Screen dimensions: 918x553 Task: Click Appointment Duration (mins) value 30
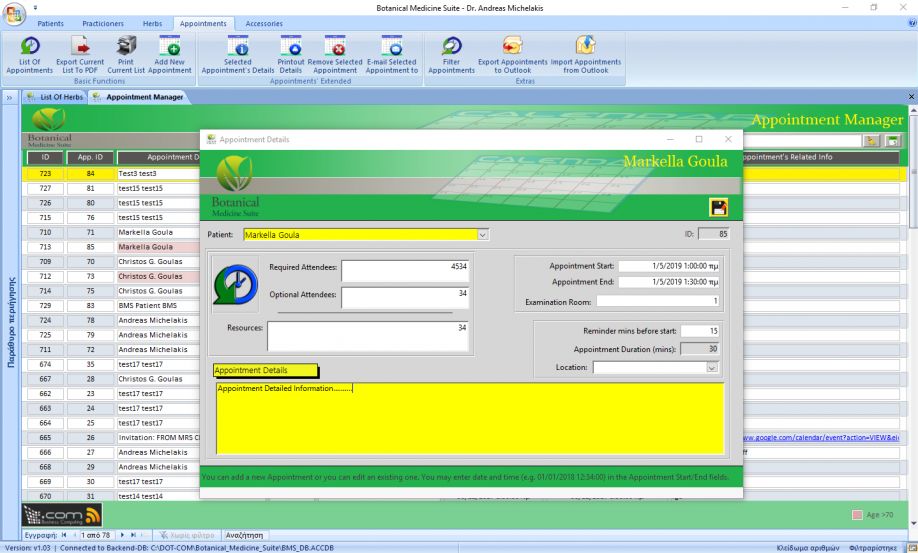(x=700, y=349)
